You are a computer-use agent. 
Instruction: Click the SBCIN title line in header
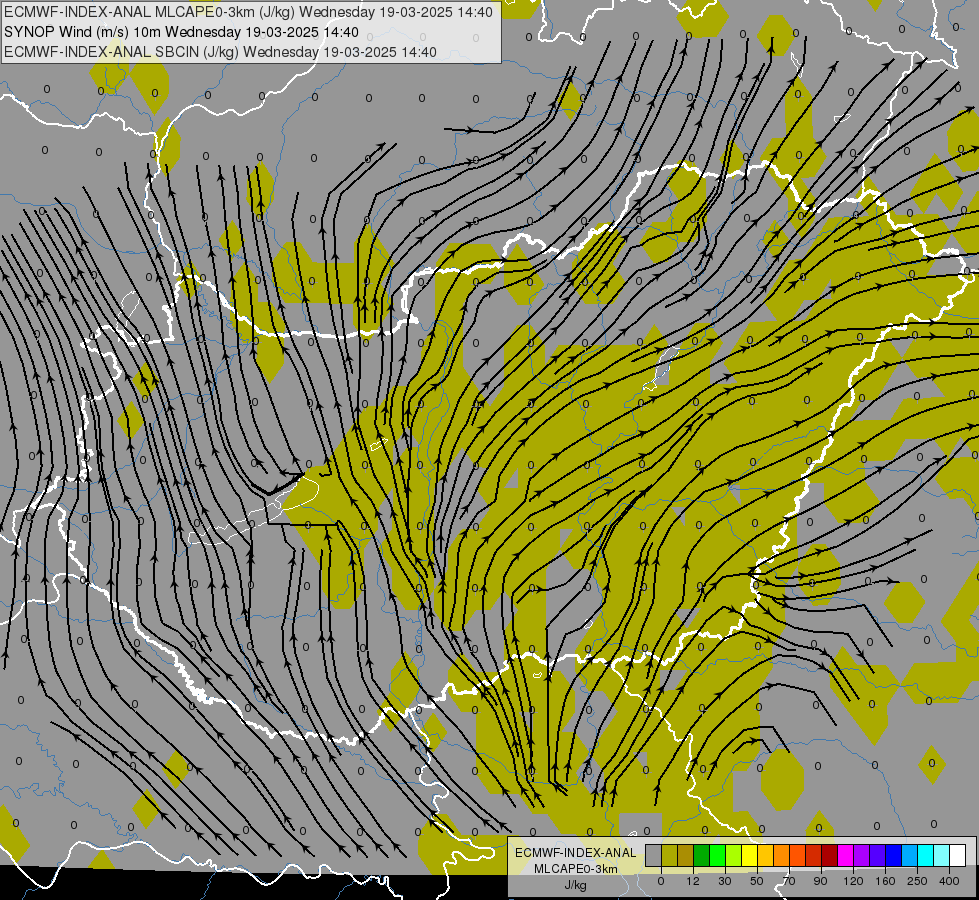click(220, 52)
